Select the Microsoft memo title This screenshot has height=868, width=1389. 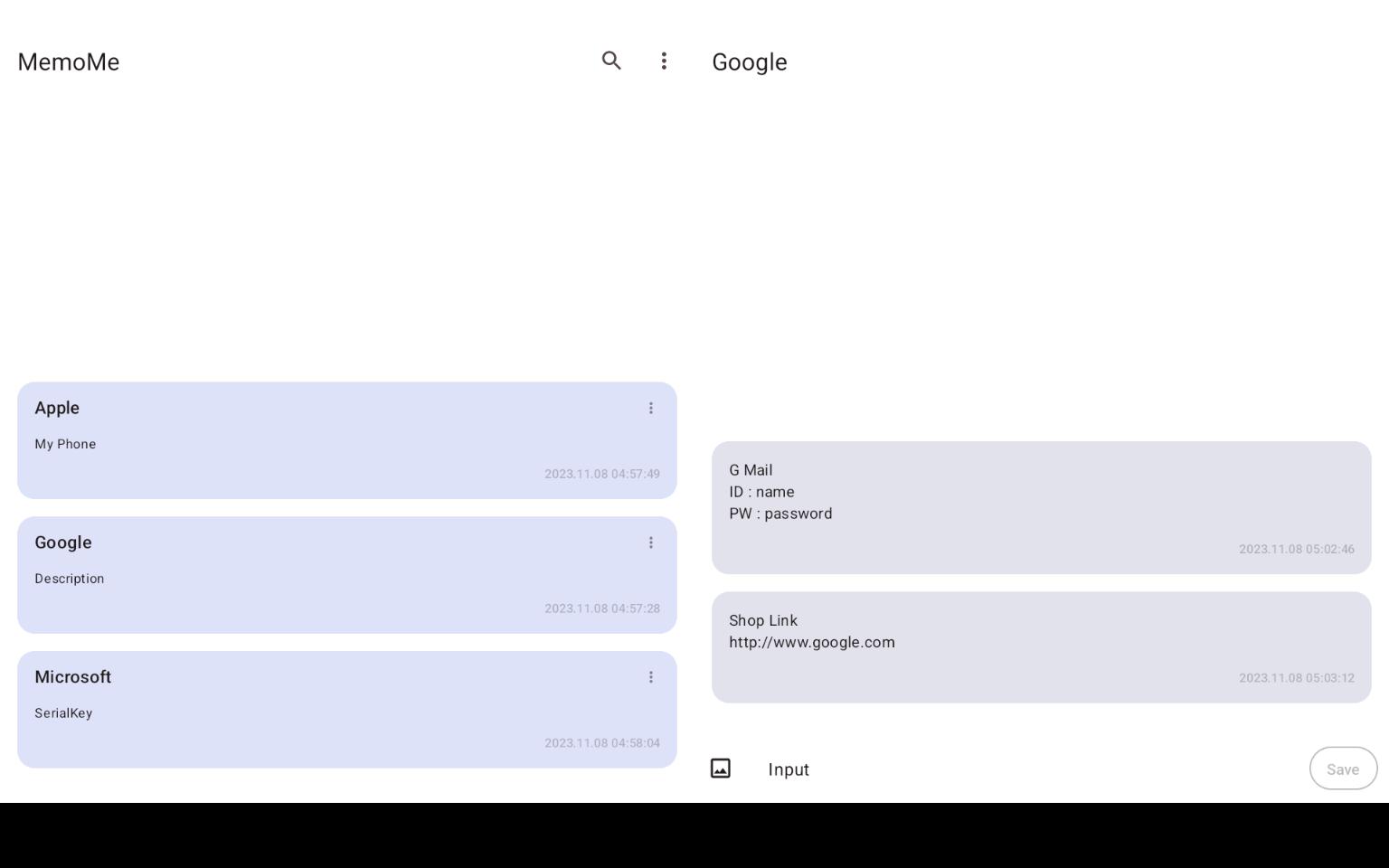point(73,677)
